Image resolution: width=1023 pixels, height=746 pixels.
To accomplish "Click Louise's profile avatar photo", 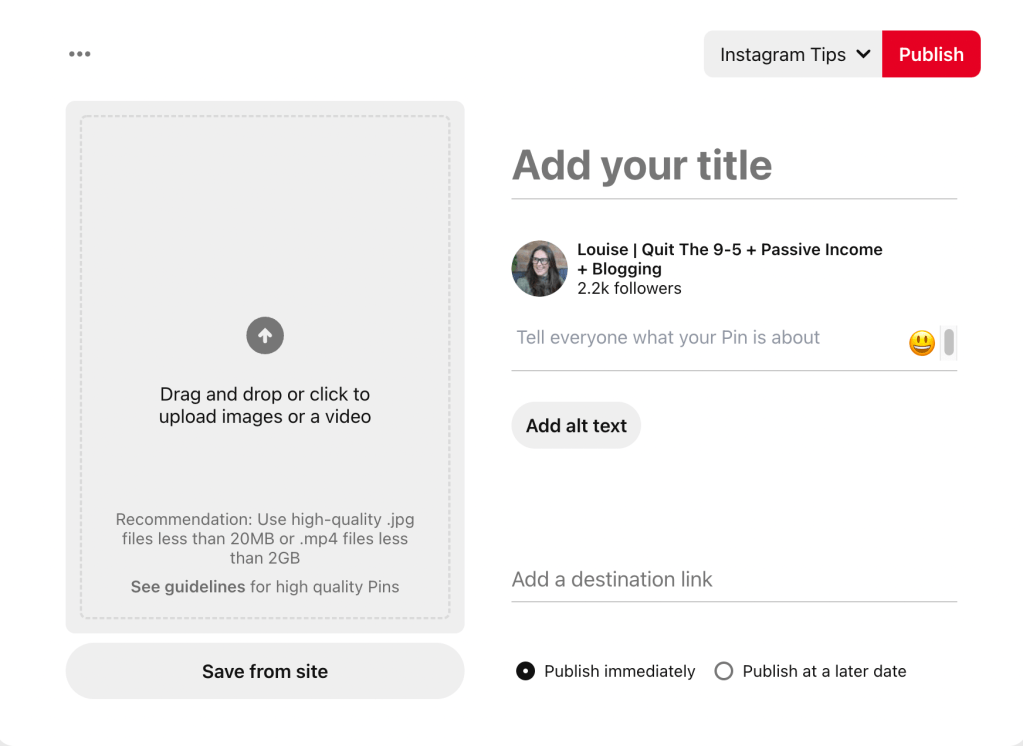I will click(x=540, y=268).
